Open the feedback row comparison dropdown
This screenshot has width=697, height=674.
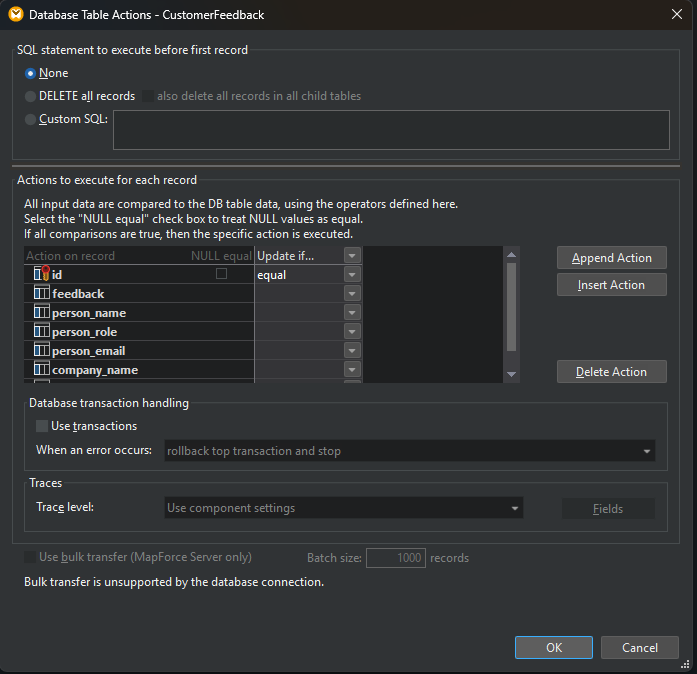[x=351, y=293]
